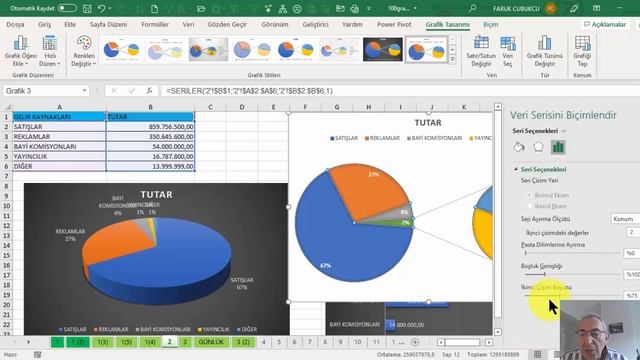Open the Grafik 3 name box dropdown

[84, 91]
